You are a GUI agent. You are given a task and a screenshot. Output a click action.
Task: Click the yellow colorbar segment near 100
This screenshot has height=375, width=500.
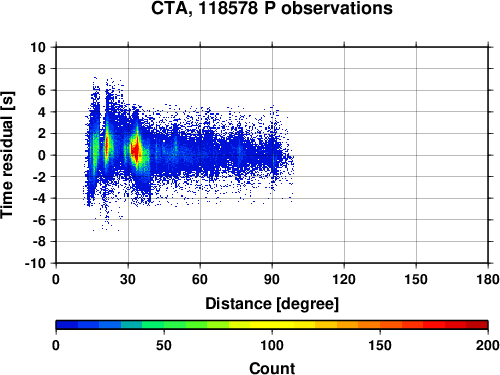pos(272,325)
